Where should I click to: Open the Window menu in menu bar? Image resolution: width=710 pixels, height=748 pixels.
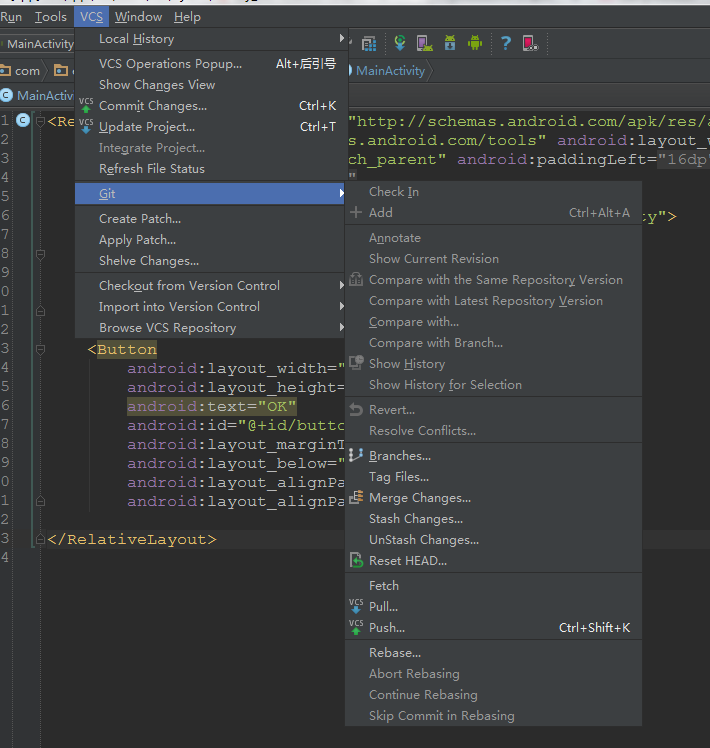pyautogui.click(x=138, y=16)
